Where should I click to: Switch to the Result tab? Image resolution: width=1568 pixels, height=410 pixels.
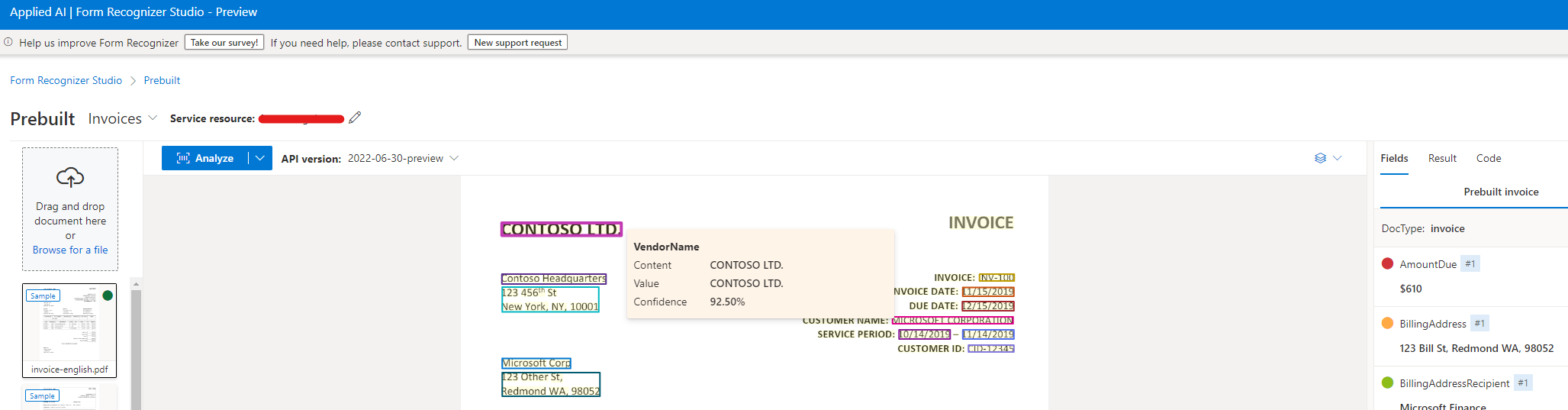click(1442, 158)
